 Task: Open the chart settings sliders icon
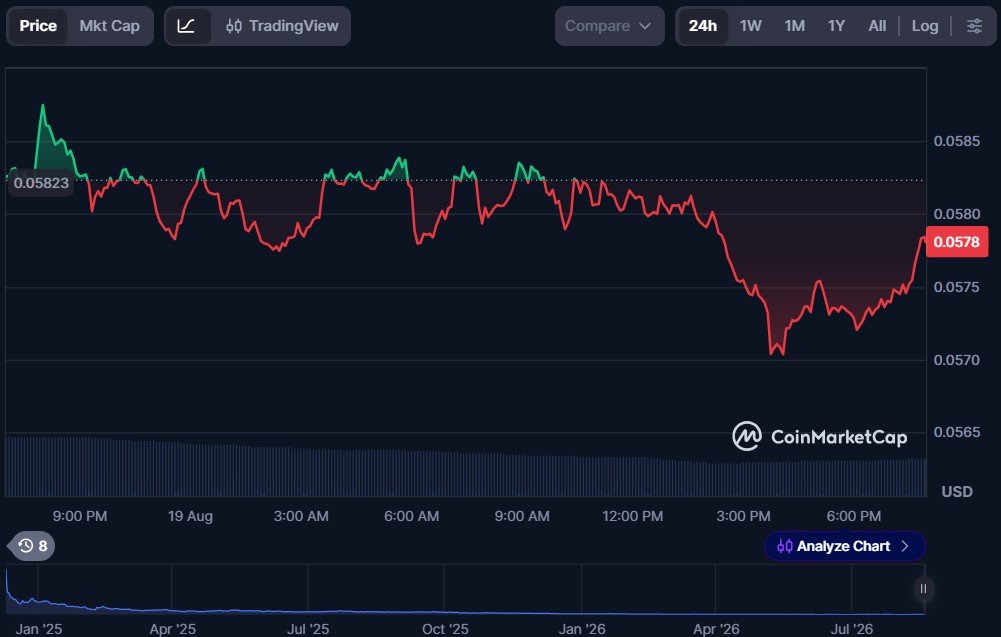pos(974,26)
